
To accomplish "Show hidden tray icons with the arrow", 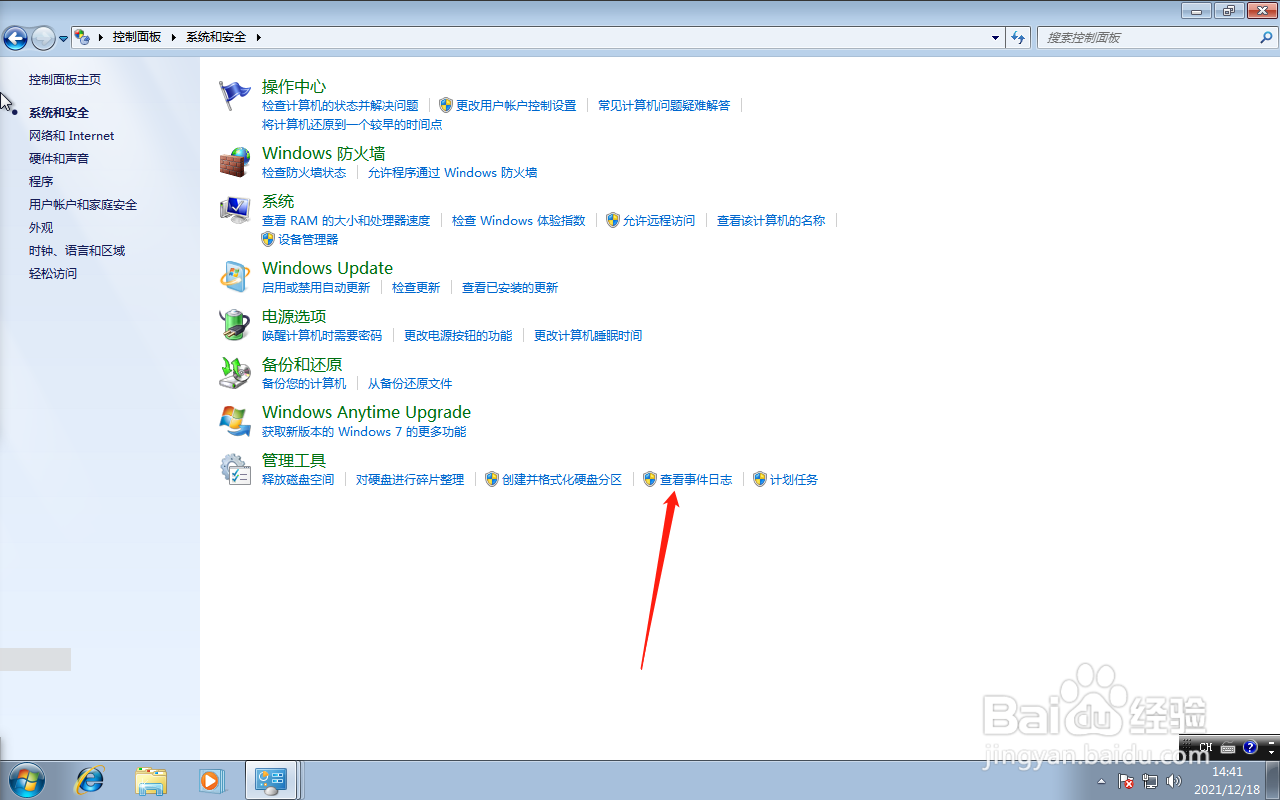I will (1103, 780).
